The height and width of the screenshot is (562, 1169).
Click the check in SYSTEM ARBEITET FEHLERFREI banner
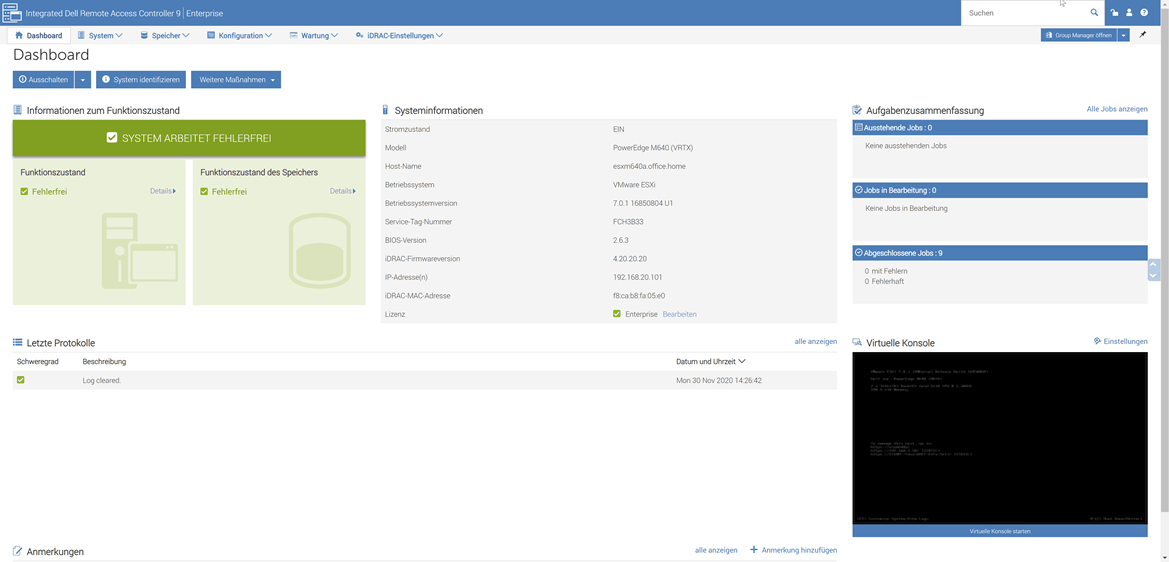pos(112,138)
